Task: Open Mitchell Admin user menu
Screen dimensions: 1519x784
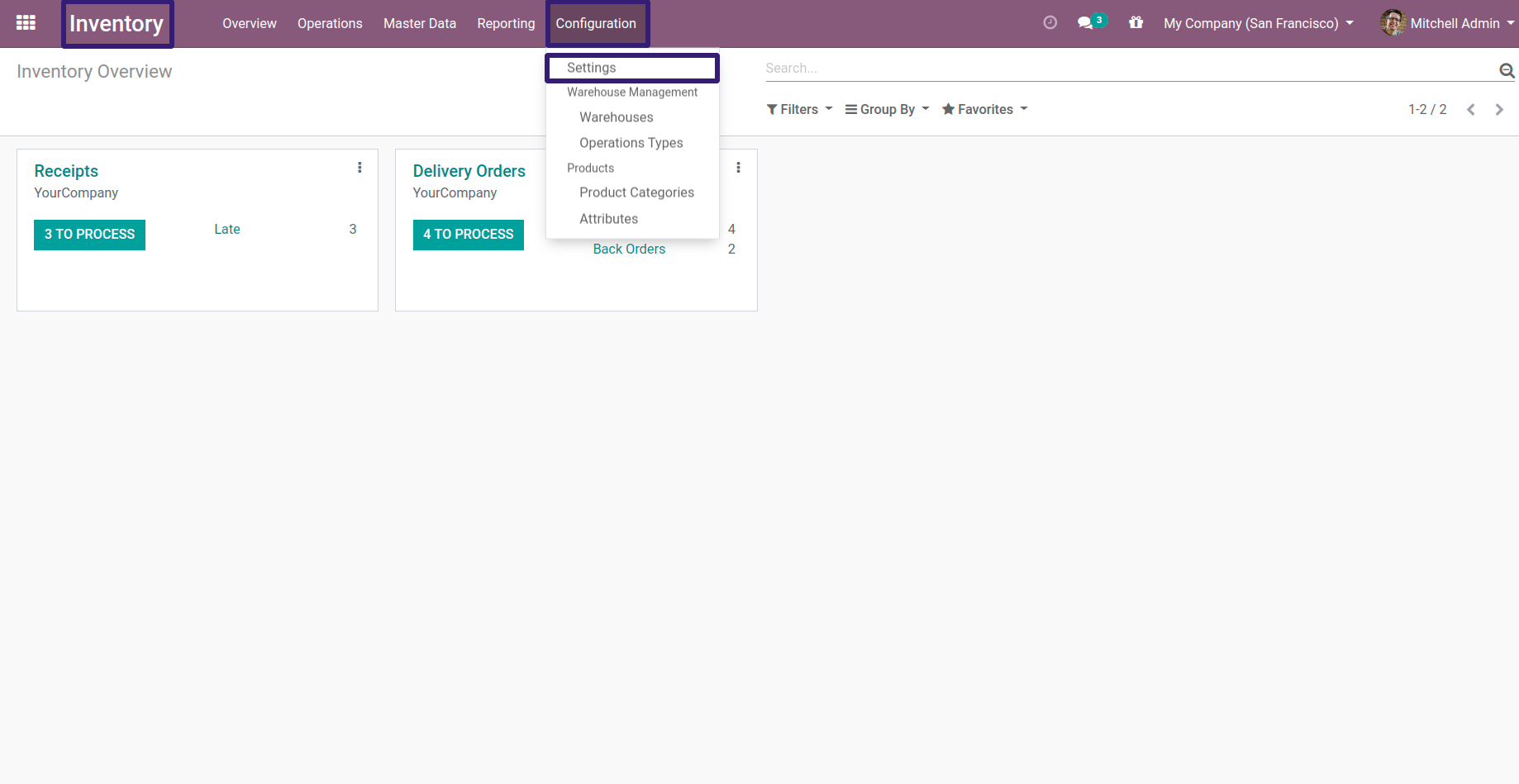Action: pyautogui.click(x=1447, y=23)
